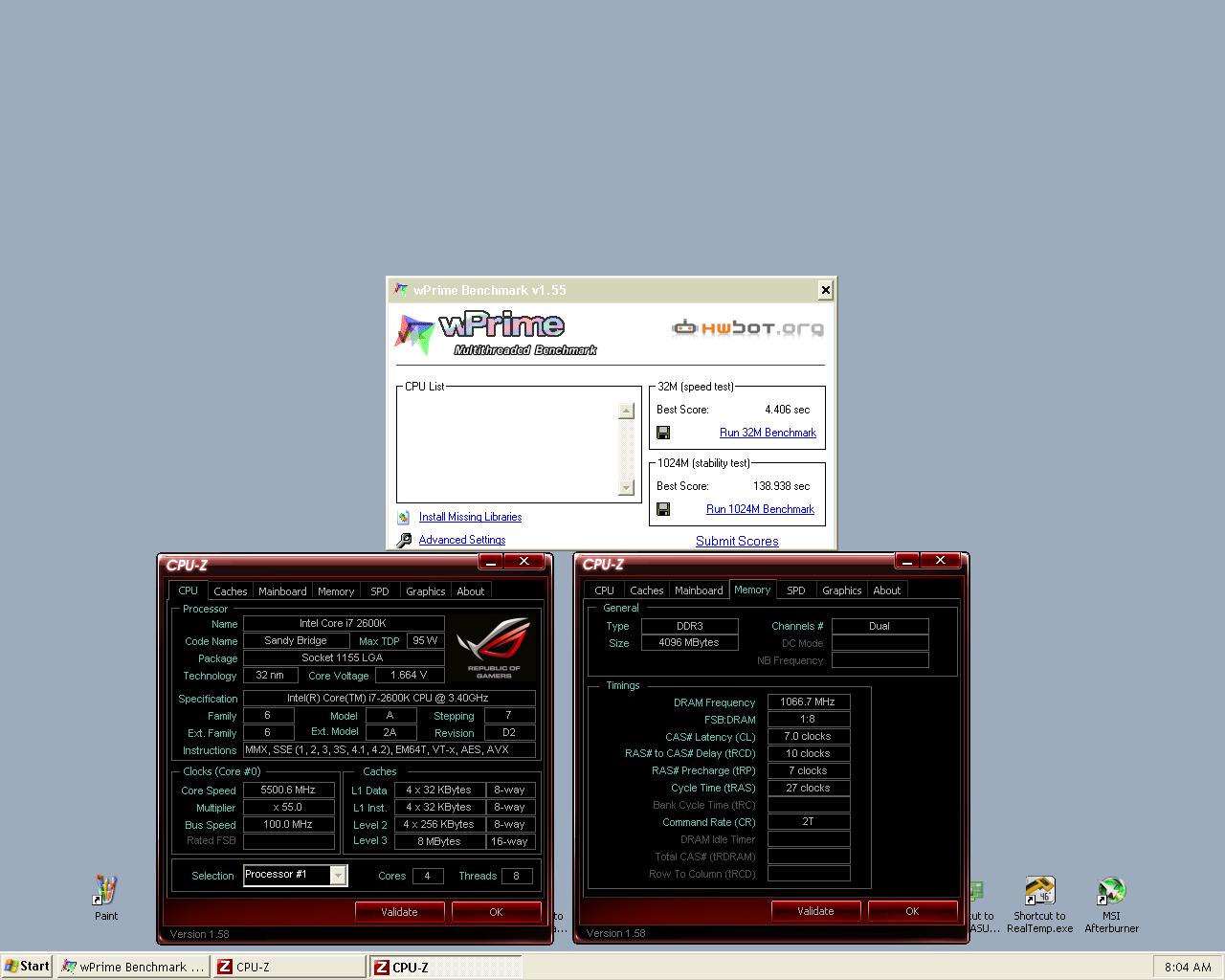Click the Republic of Gamers logo
Screen dimensions: 1225x980
[x=494, y=648]
